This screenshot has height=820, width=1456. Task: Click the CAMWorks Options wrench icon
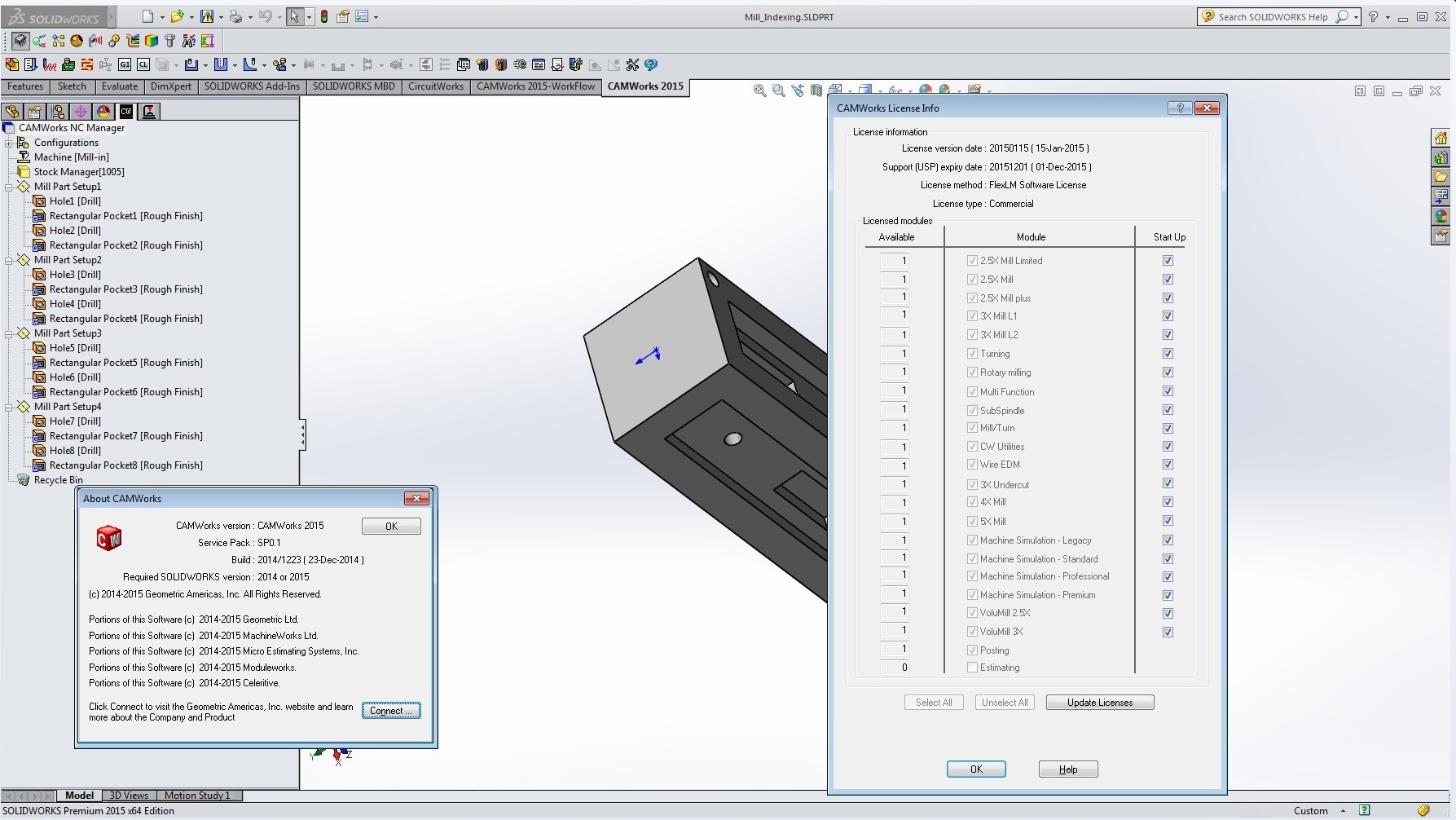click(632, 64)
